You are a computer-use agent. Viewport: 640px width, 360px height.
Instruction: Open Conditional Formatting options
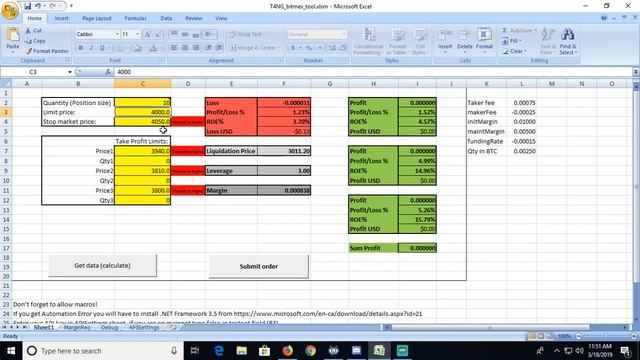coord(369,41)
